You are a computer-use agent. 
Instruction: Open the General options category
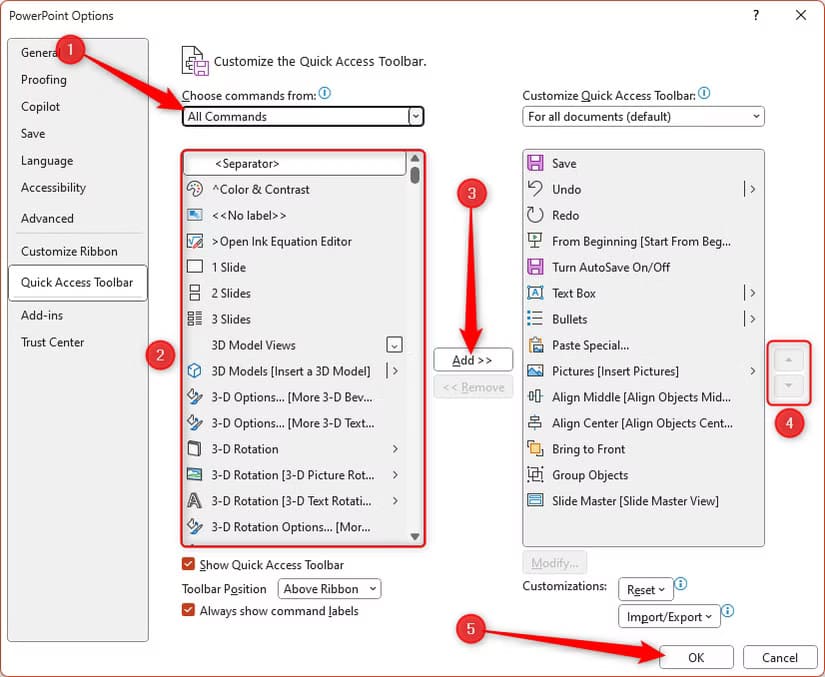pos(78,53)
